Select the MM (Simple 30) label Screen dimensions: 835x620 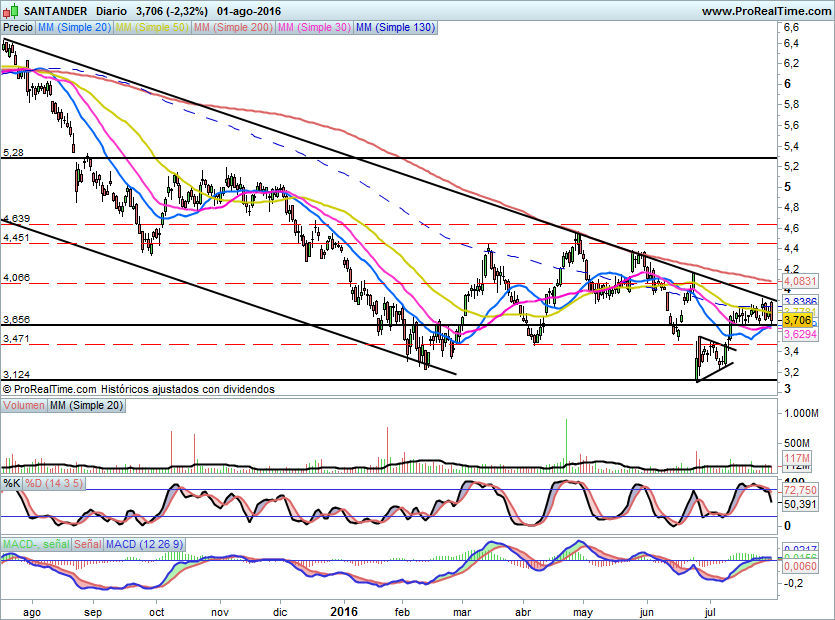[314, 27]
